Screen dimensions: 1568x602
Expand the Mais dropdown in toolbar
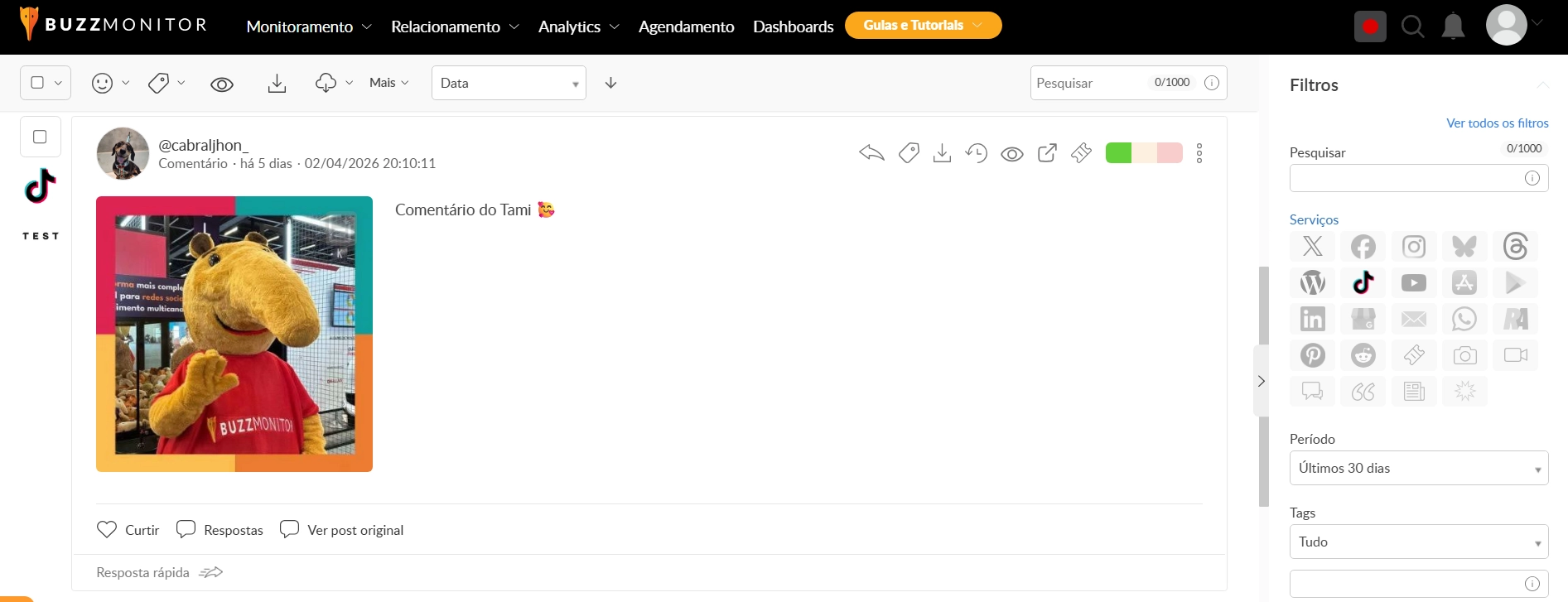(388, 83)
